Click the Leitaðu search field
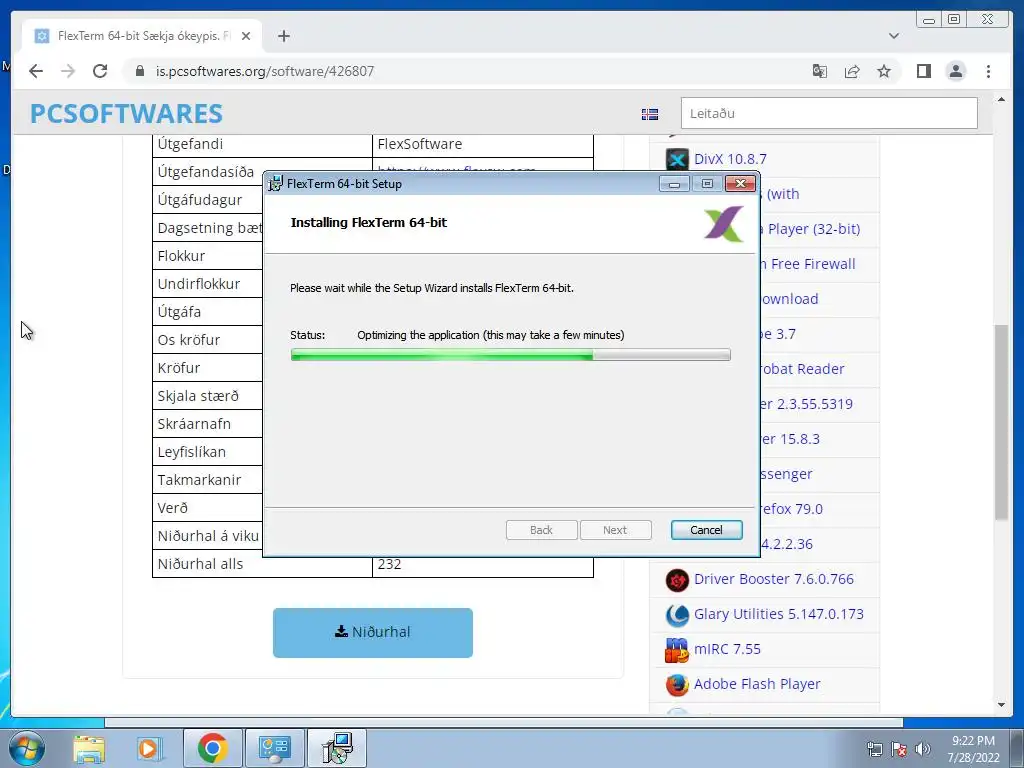Screen dimensions: 1024x768 (829, 114)
